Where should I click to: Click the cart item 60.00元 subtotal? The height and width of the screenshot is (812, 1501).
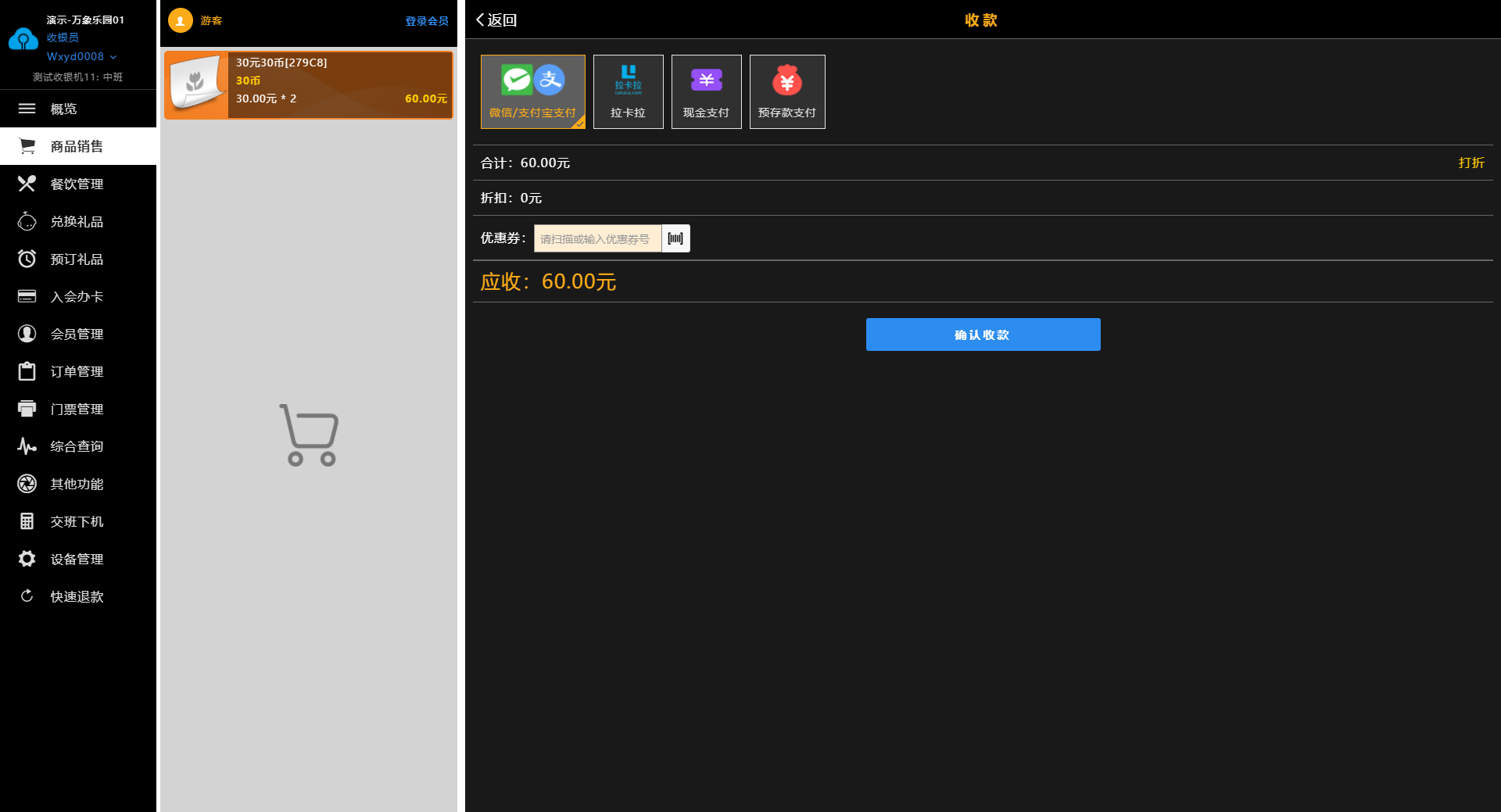[x=426, y=98]
